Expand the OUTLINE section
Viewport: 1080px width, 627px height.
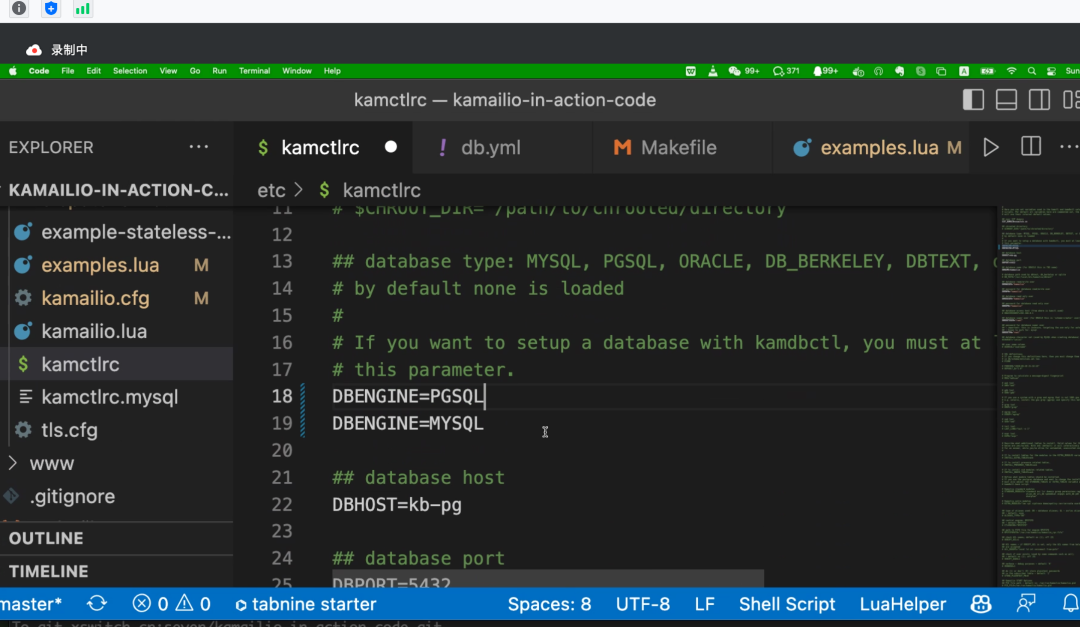coord(46,538)
